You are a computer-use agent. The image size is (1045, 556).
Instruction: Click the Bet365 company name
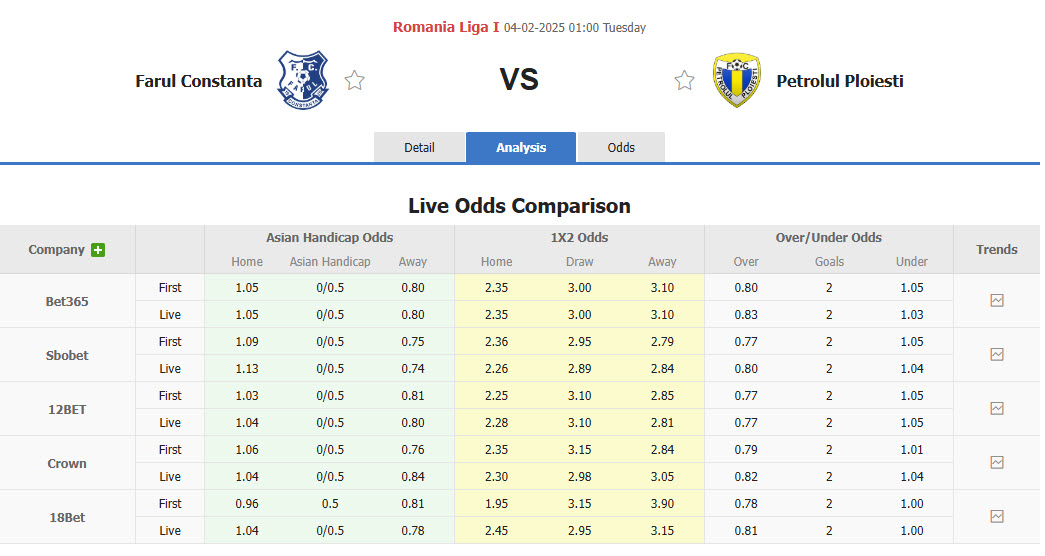tap(67, 301)
